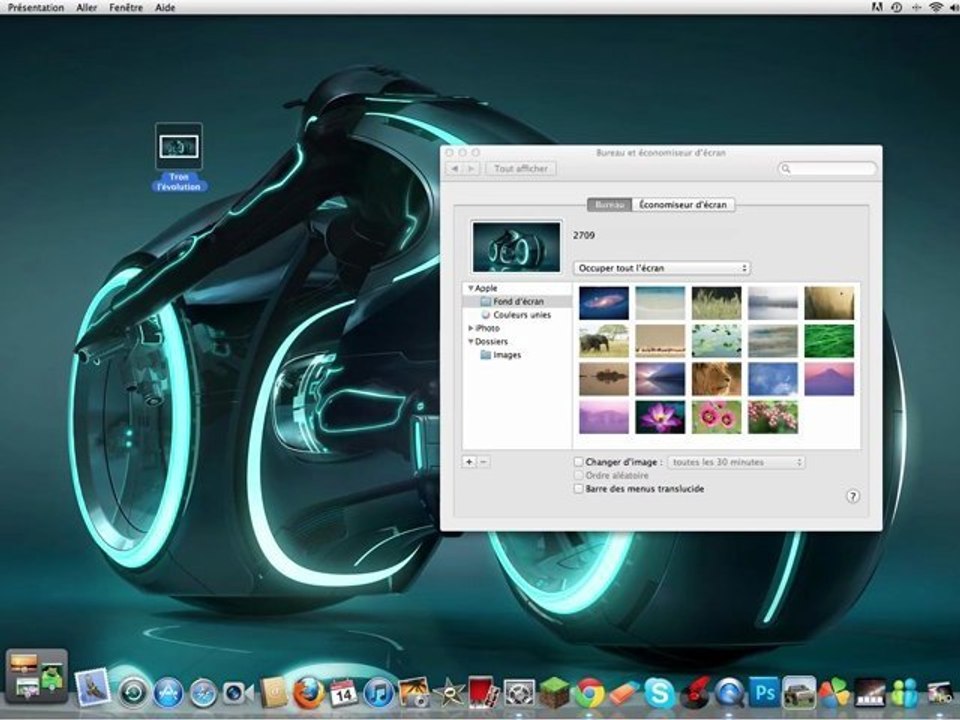
Task: Pick the pink flowers wallpaper thumbnail
Action: point(716,417)
